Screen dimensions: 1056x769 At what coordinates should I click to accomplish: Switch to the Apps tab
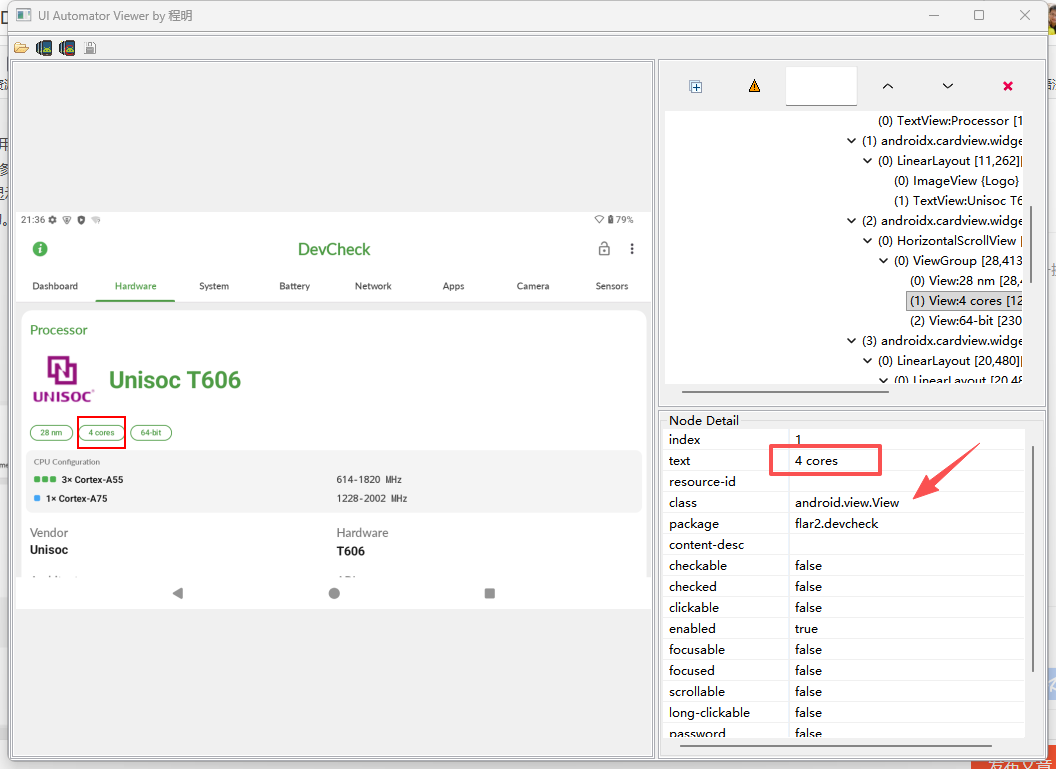453,286
